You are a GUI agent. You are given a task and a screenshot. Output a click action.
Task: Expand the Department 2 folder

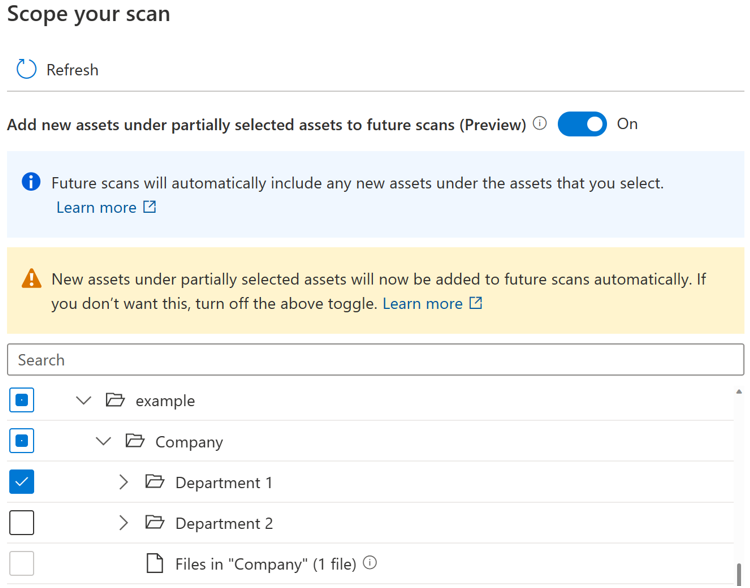(x=123, y=523)
